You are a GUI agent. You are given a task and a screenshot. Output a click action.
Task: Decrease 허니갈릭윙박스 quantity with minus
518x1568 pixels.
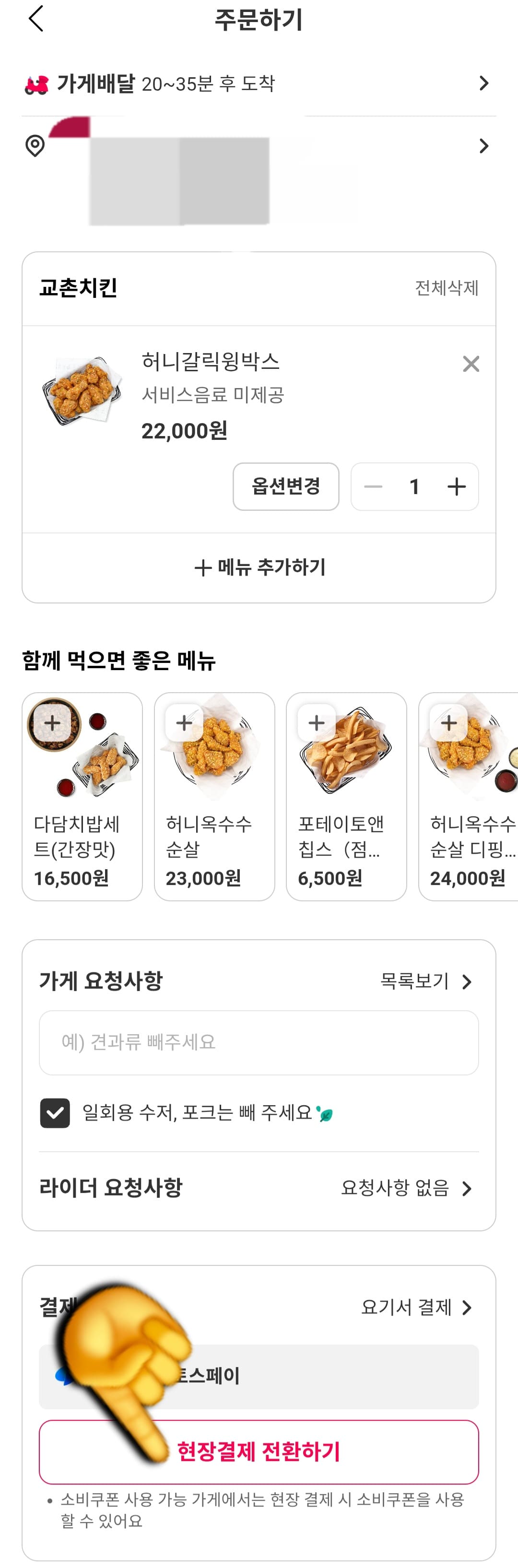[x=373, y=486]
